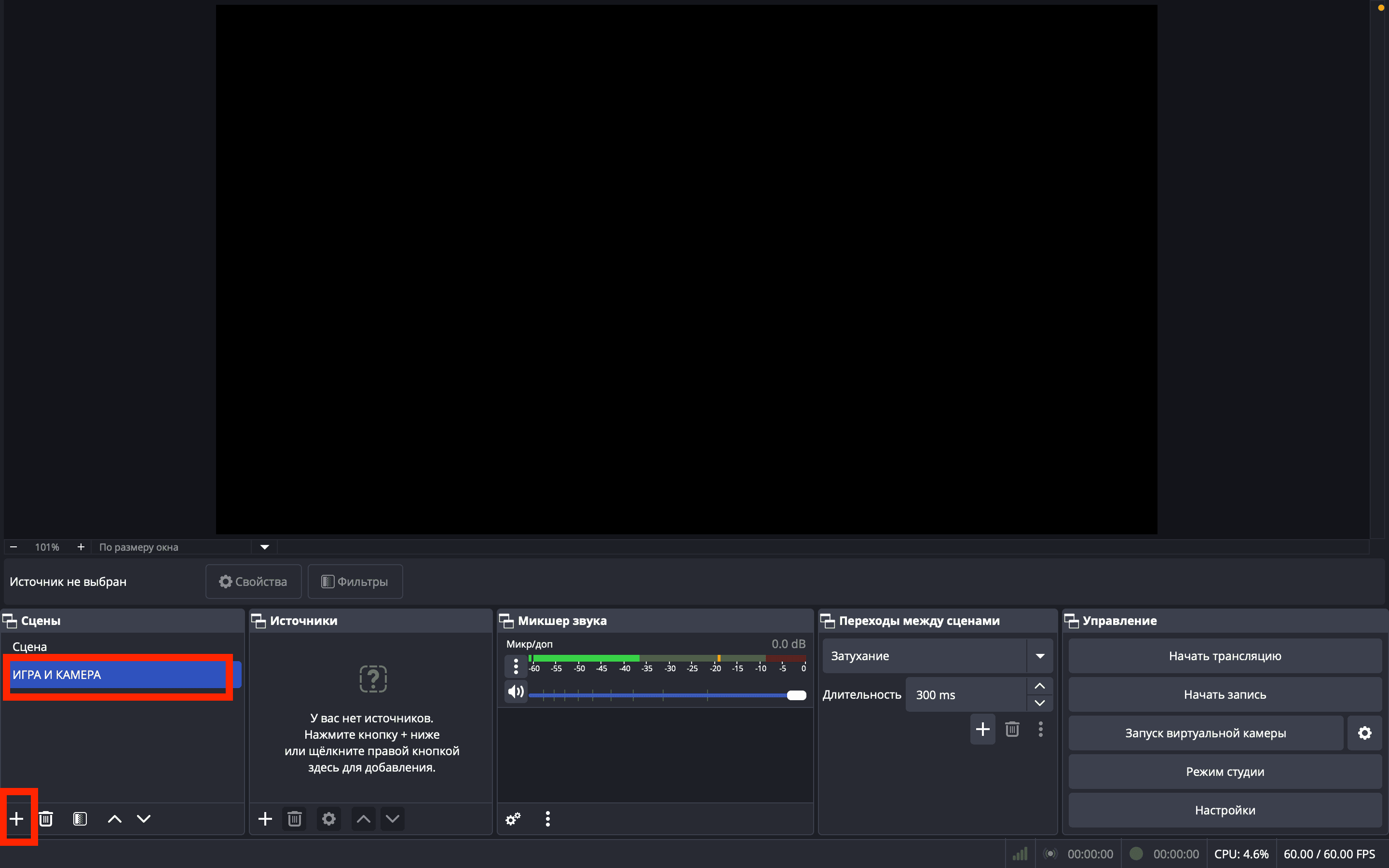Open scene filters icon in Сцены panel
1389x868 pixels.
[x=81, y=819]
